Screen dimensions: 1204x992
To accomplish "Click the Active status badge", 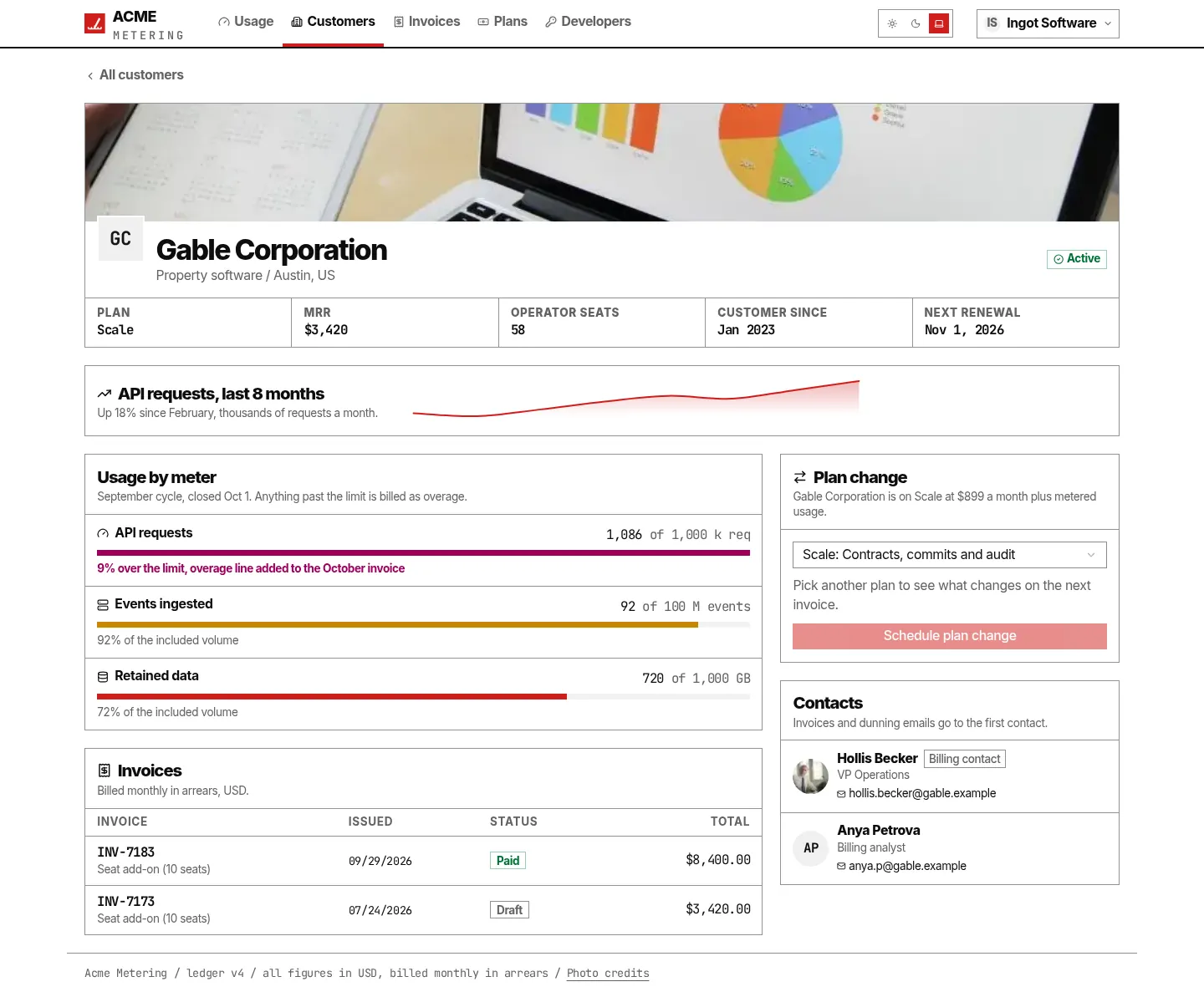I will point(1077,259).
